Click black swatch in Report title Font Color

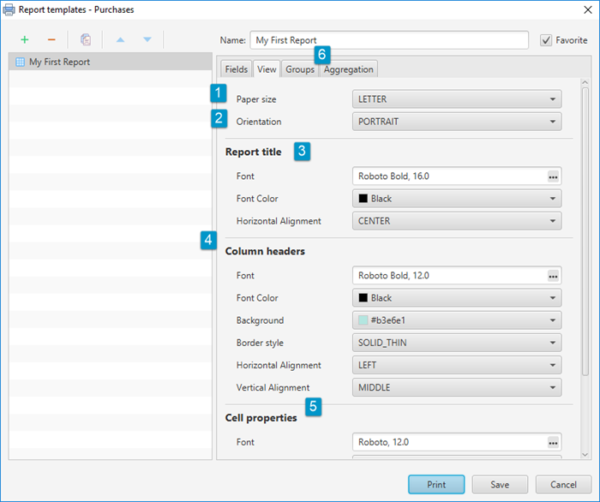363,199
